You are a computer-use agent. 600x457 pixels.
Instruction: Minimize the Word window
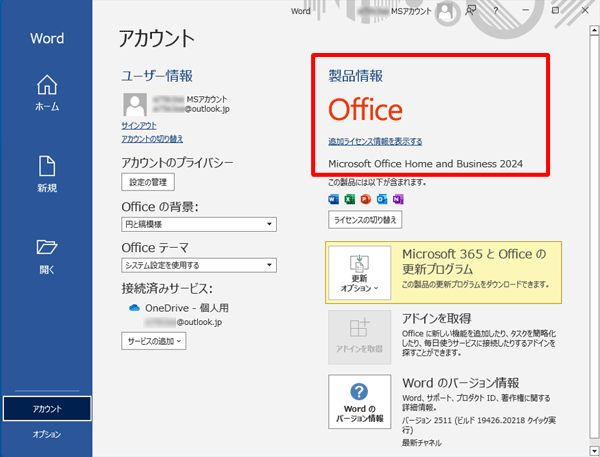(525, 10)
